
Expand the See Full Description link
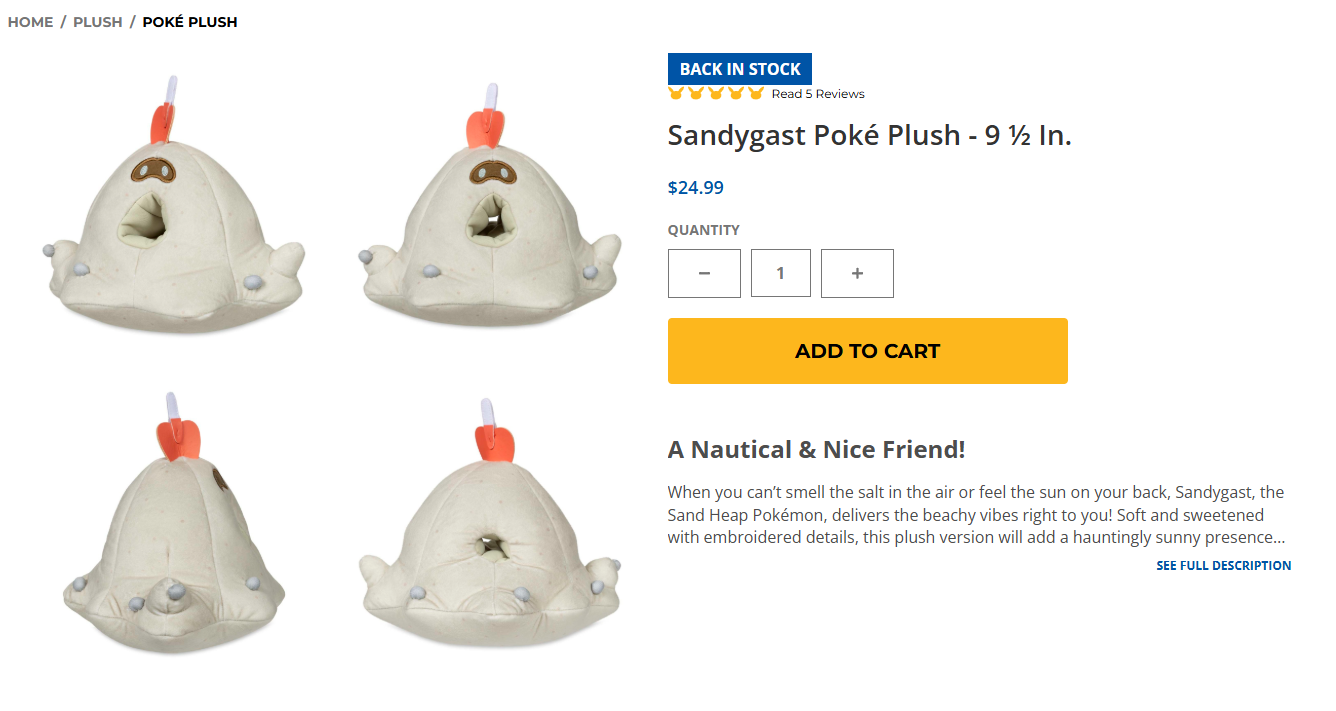tap(1224, 566)
